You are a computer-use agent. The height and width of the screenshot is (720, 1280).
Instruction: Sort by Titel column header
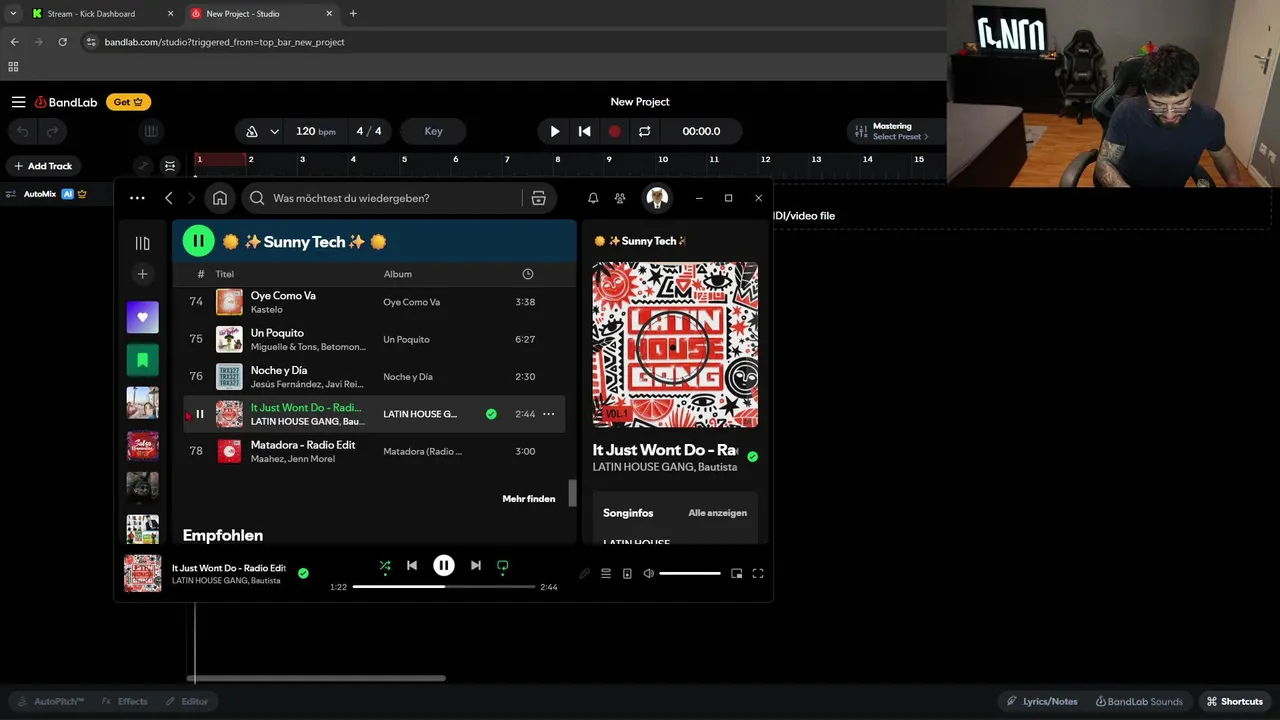224,274
